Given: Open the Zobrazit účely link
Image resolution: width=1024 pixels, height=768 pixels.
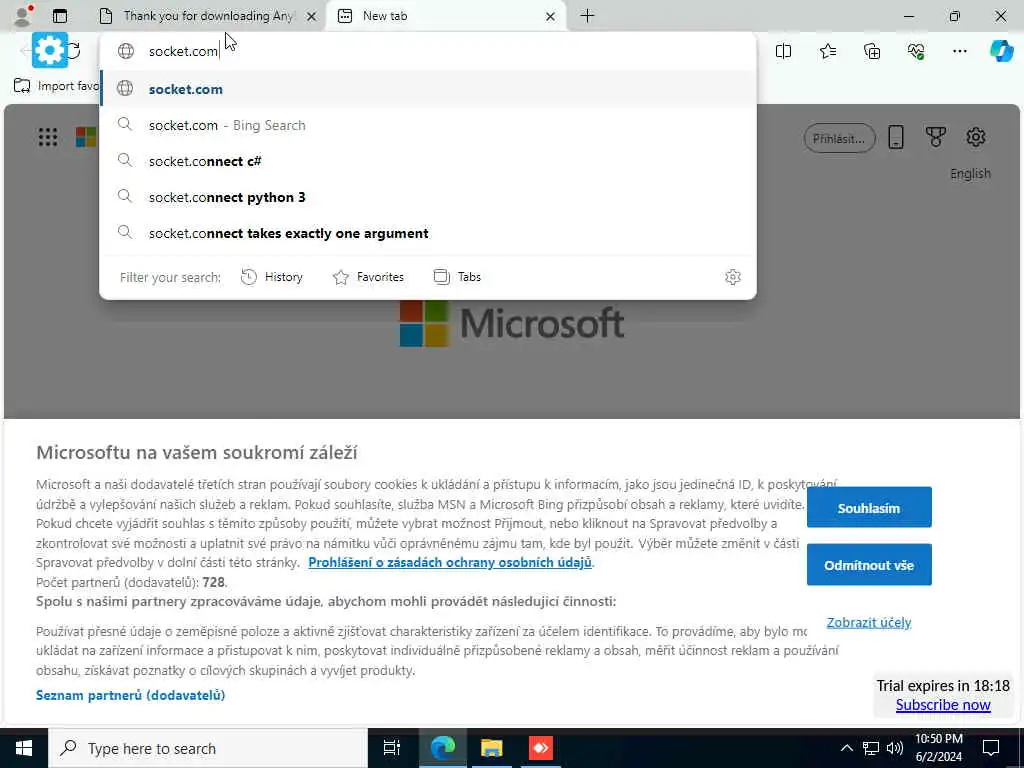Looking at the screenshot, I should pos(869,622).
